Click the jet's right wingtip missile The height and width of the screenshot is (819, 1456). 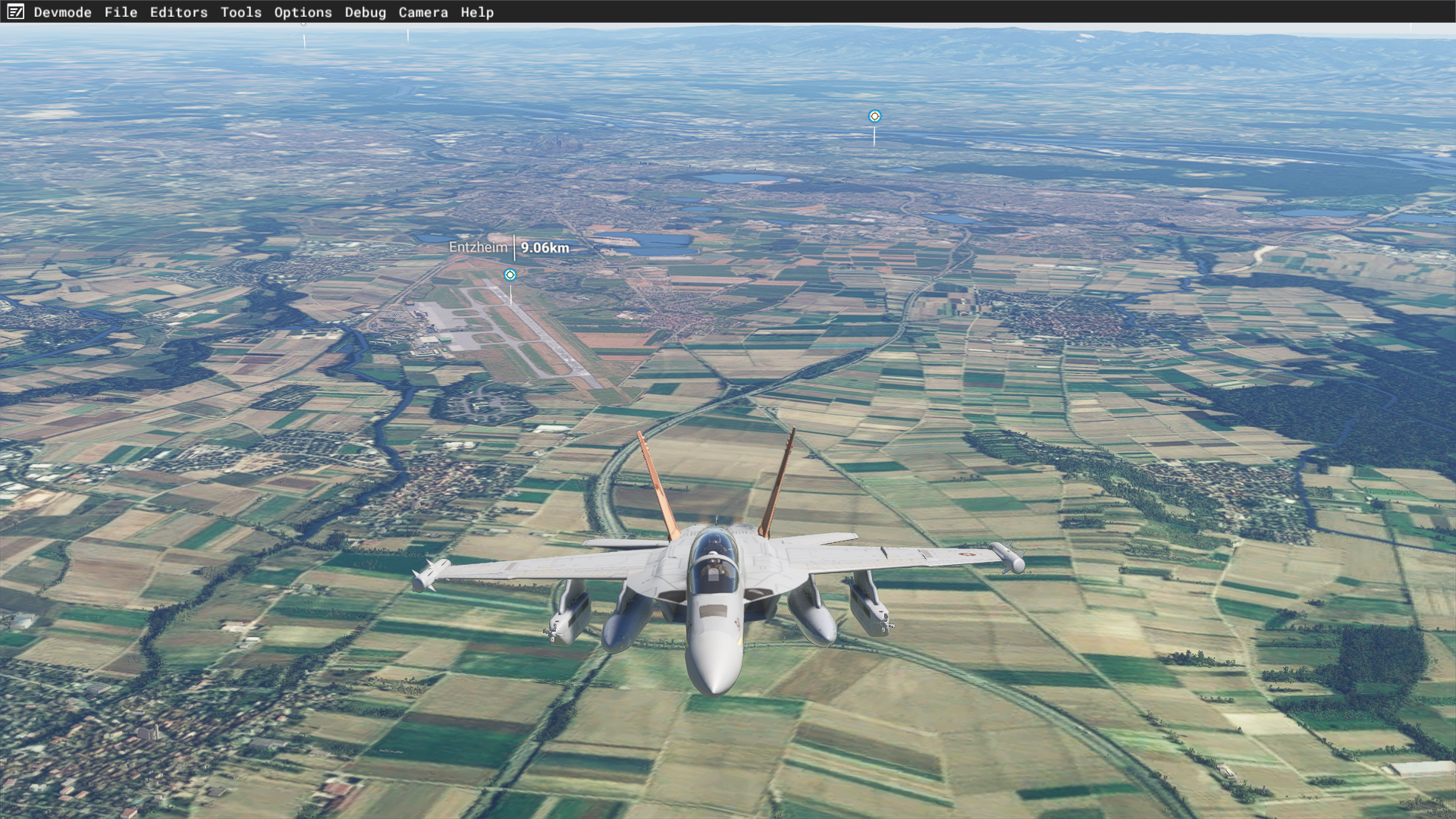tap(1007, 557)
